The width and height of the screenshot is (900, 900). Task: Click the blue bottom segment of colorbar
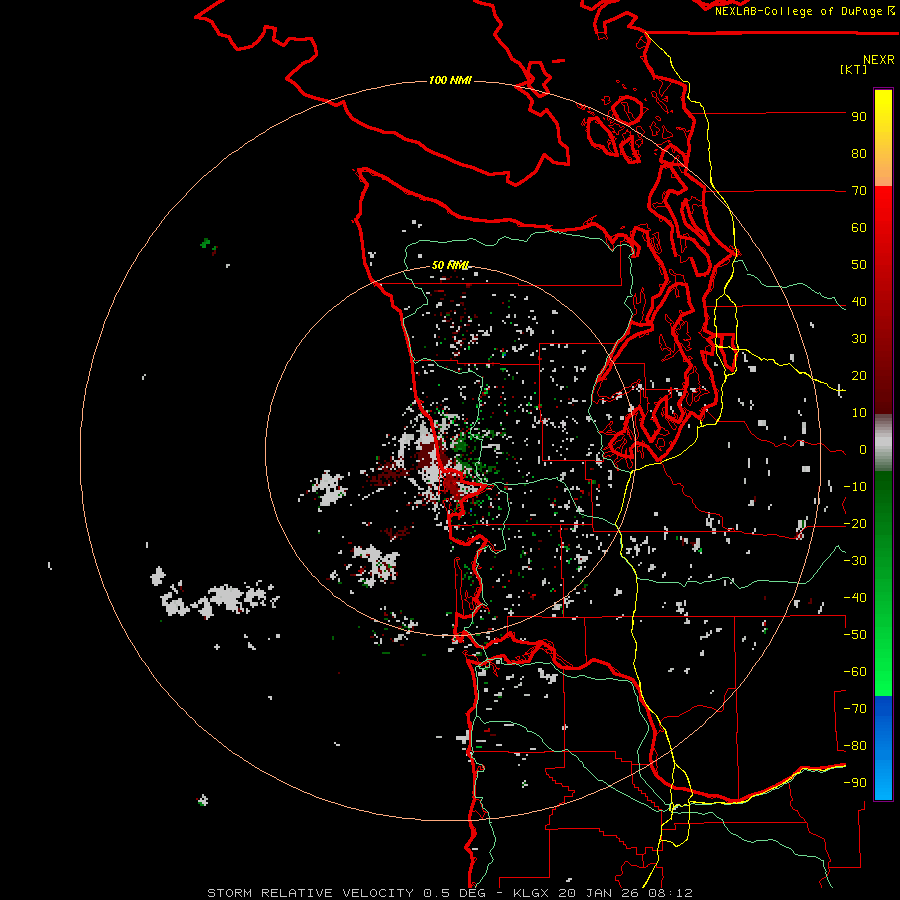883,748
